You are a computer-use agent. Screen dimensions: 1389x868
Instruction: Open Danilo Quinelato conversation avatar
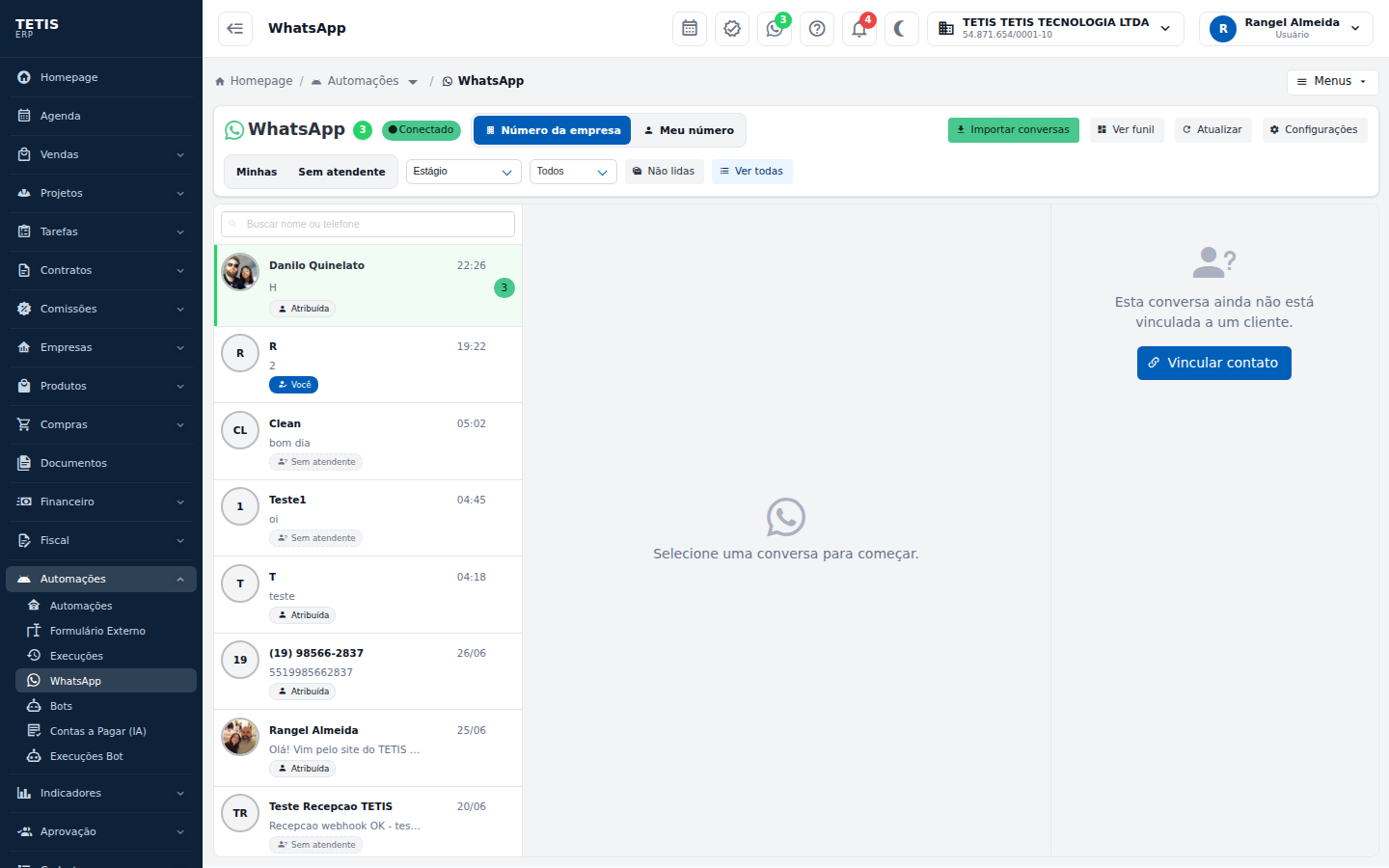point(240,272)
